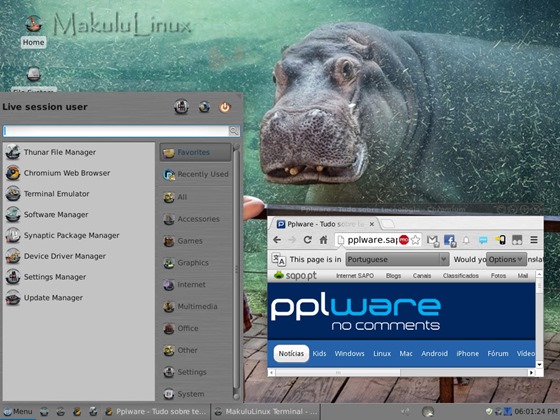Click the Facebook extension icon in toolbar
560x420 pixels.
pos(450,240)
